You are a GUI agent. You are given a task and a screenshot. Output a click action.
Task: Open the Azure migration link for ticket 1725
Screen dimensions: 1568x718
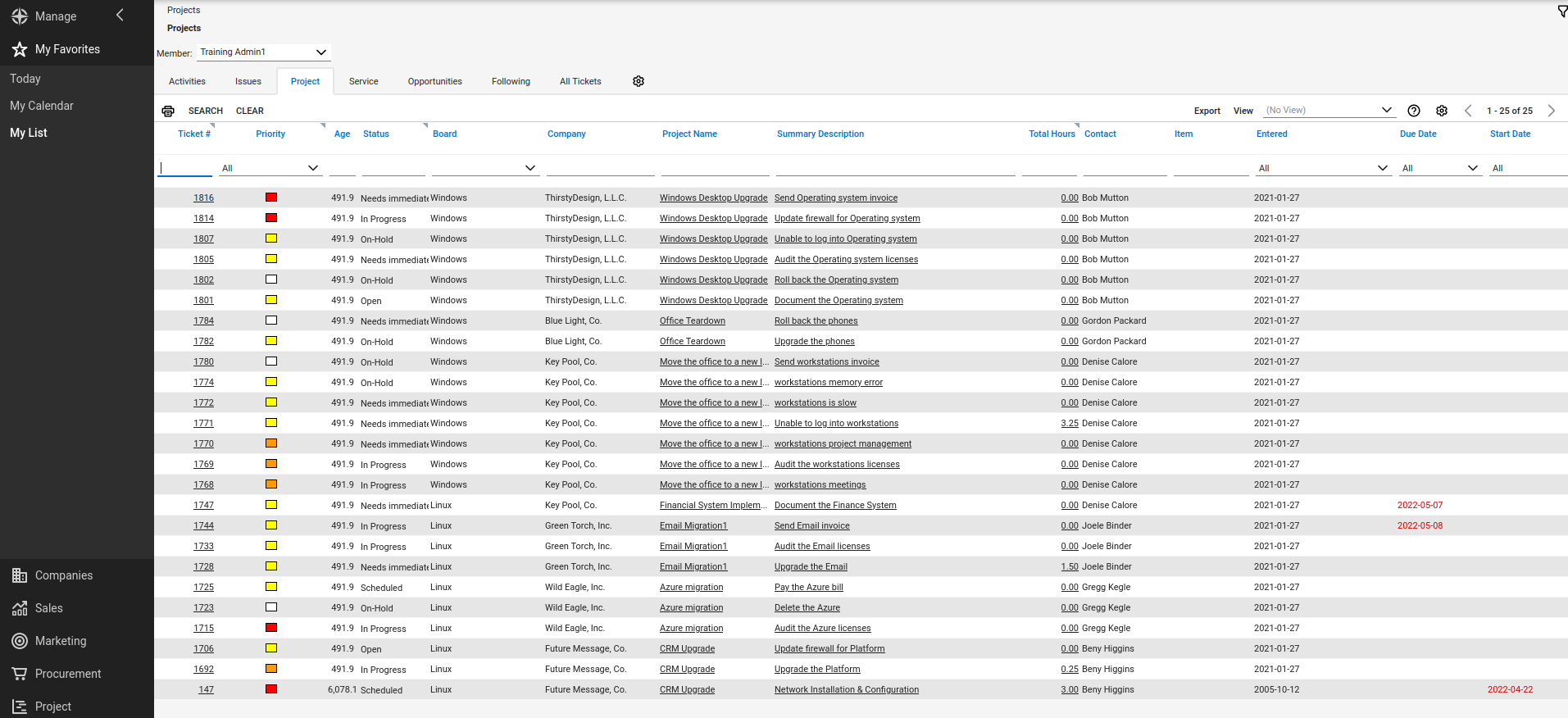pyautogui.click(x=692, y=587)
